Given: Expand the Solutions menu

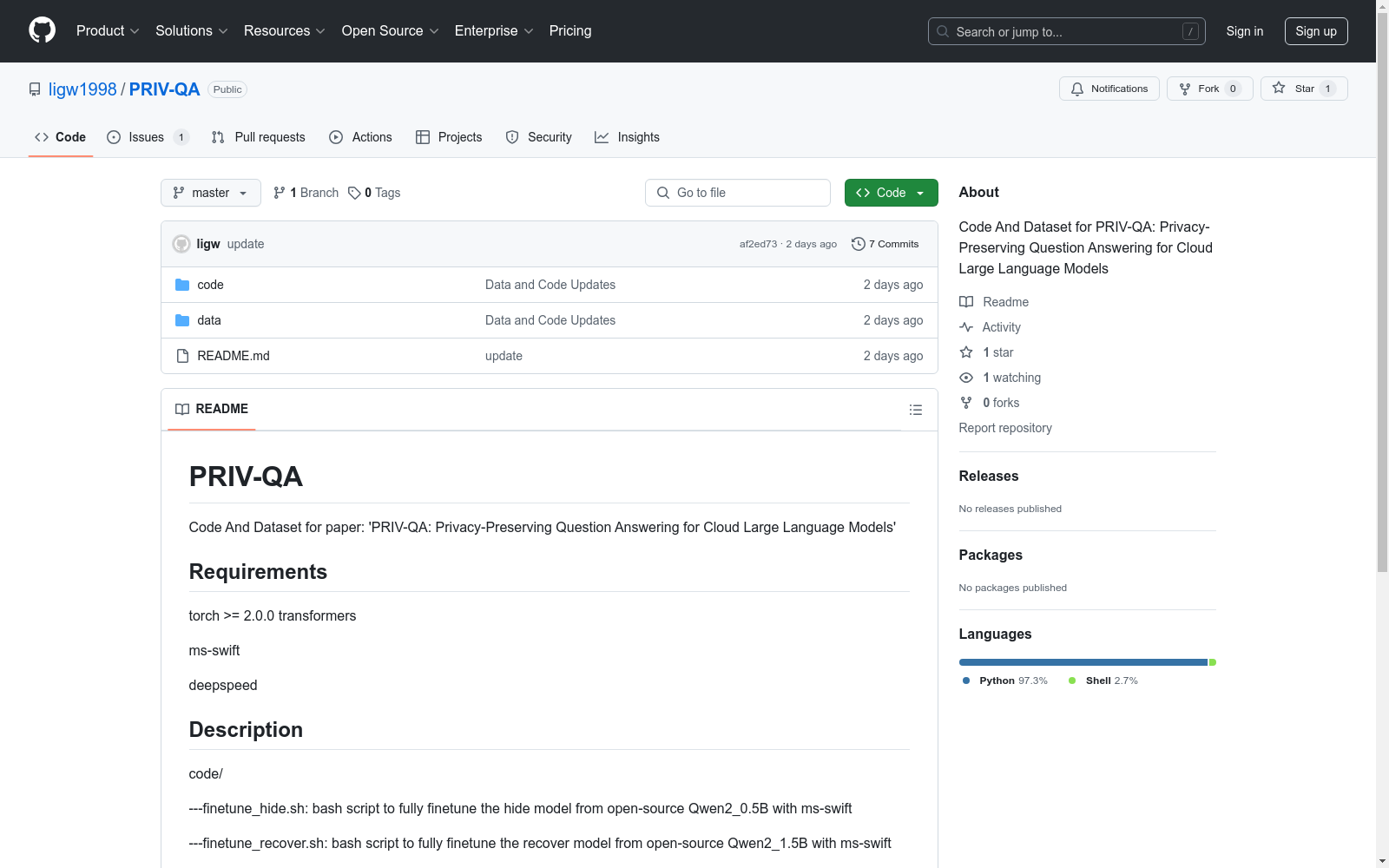Looking at the screenshot, I should [191, 30].
